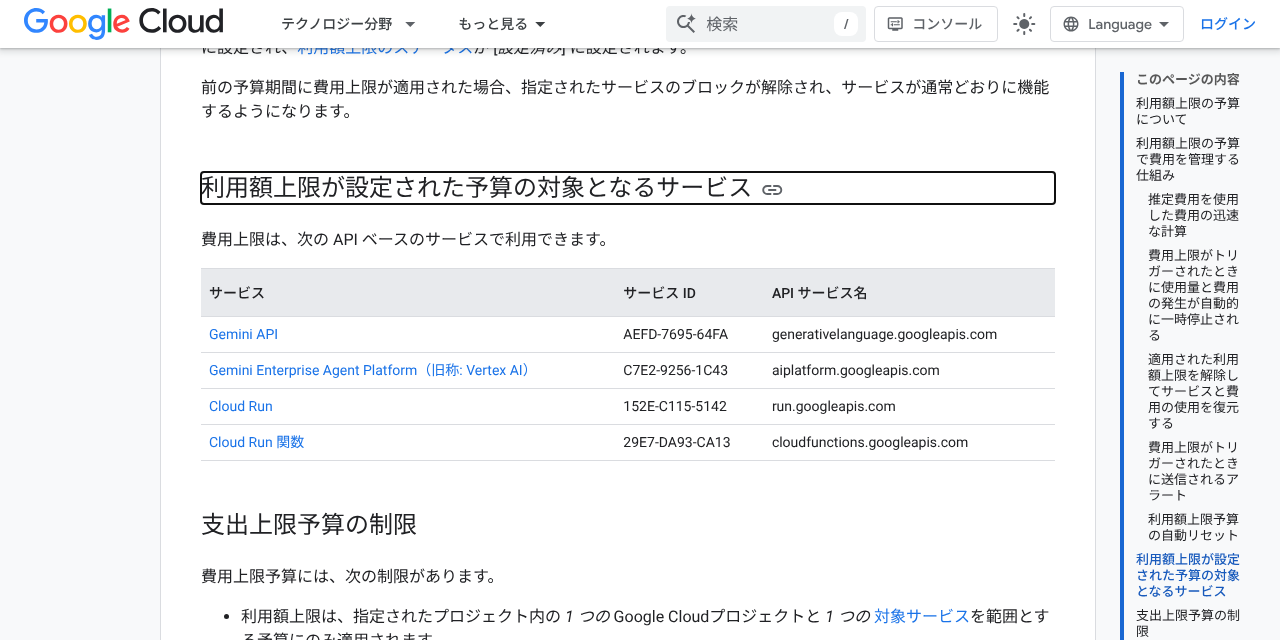
Task: Click the サービス ID column header
Action: (659, 293)
